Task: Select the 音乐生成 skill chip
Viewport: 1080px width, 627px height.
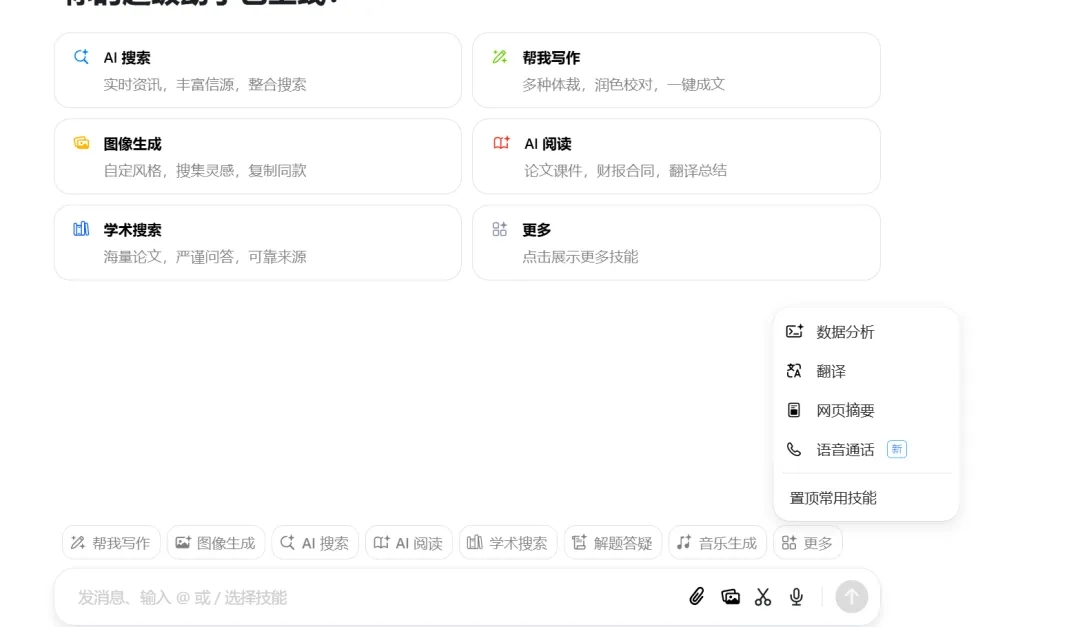Action: (x=717, y=543)
